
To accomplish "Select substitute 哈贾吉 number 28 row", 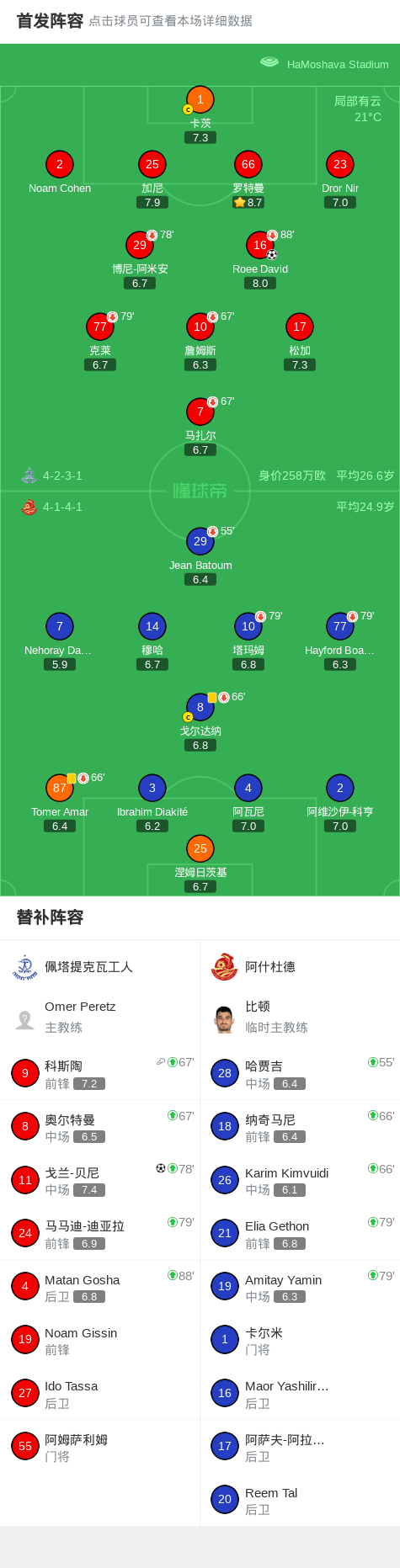I will pyautogui.click(x=300, y=1073).
